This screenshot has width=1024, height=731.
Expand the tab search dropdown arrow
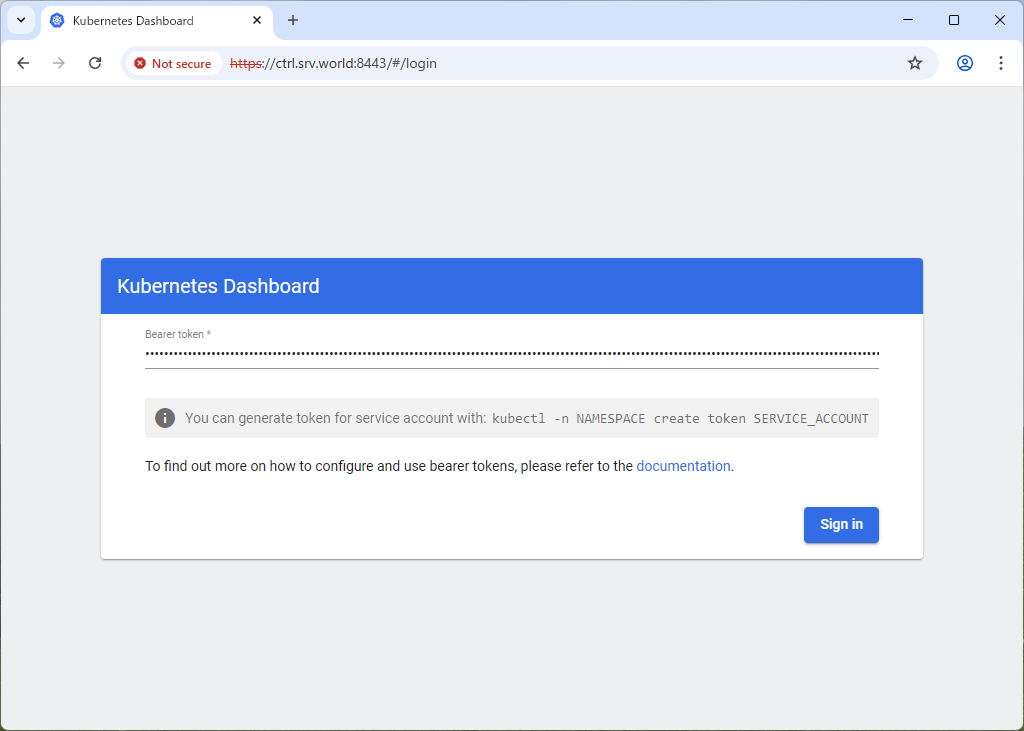click(x=21, y=20)
